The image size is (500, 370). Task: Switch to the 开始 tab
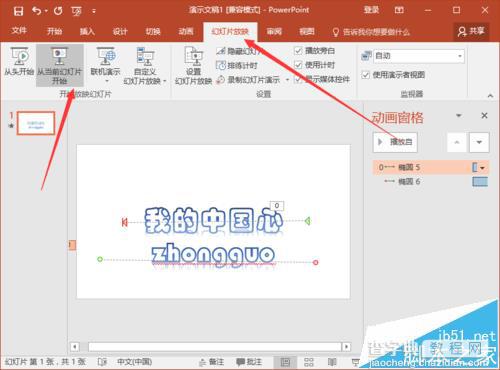pos(54,31)
